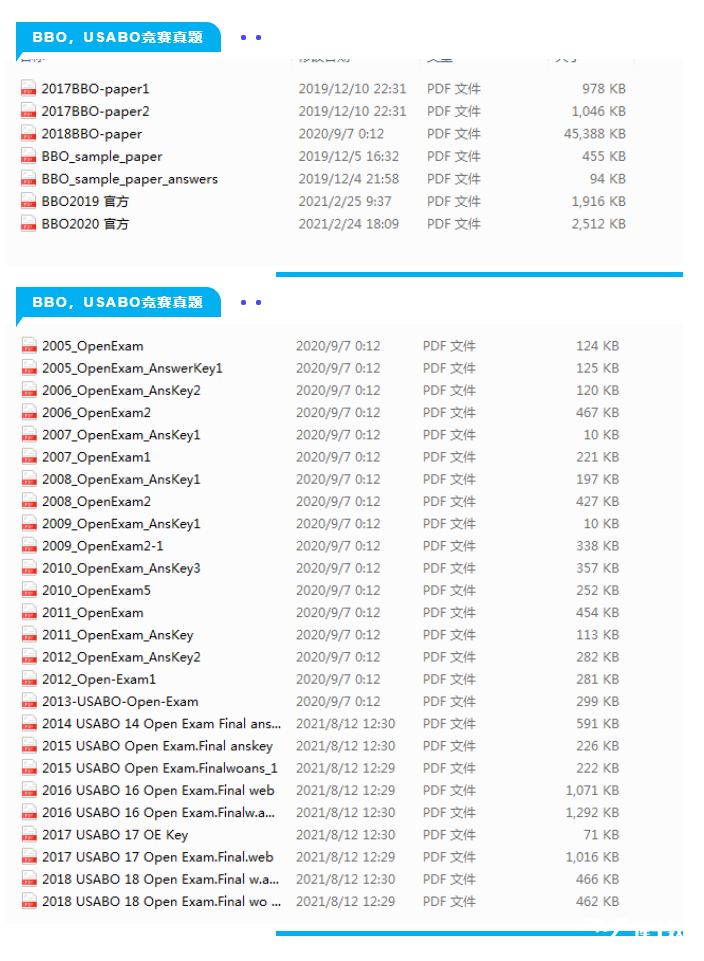
Task: Click the 45,388 KB size of 2018BBO-paper
Action: pyautogui.click(x=595, y=134)
